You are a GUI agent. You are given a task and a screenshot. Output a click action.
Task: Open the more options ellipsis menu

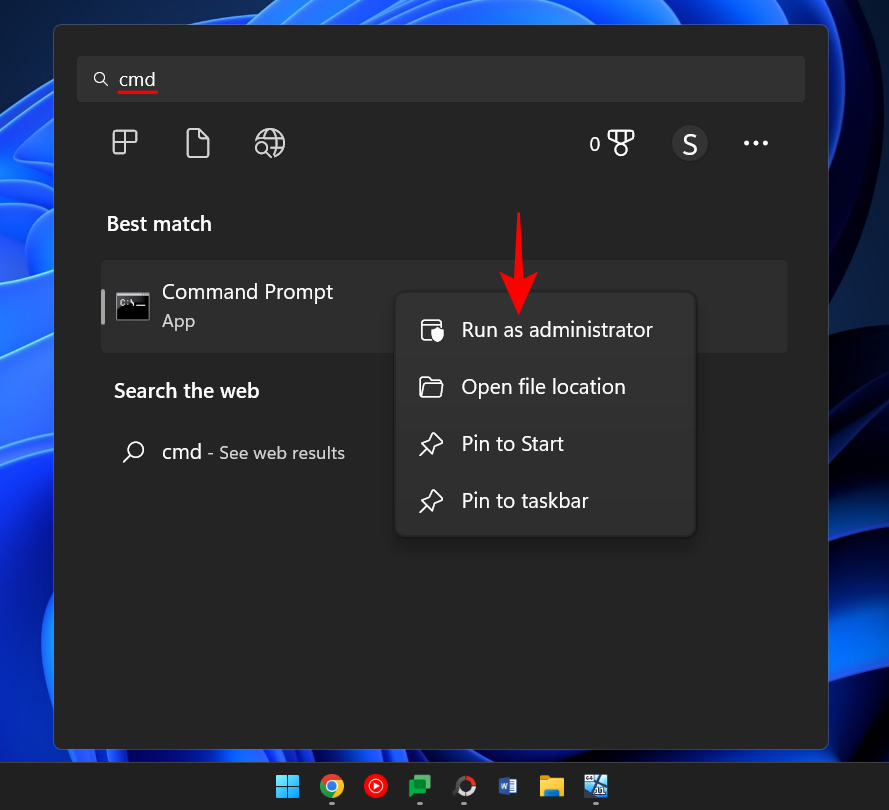(x=756, y=143)
